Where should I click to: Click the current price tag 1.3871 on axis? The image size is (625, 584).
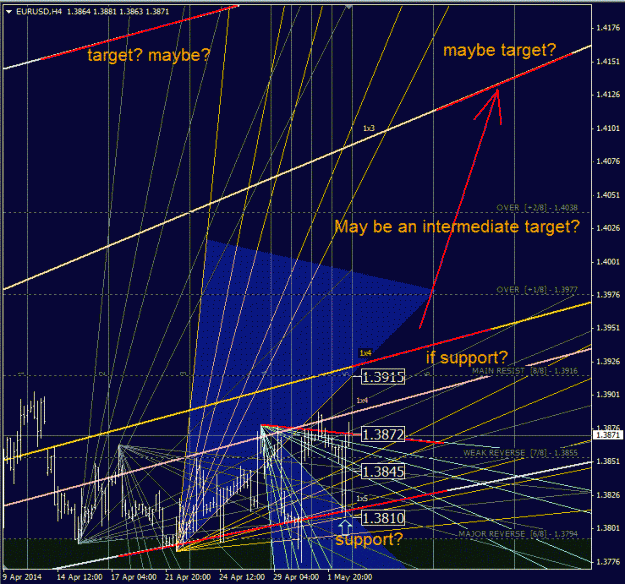point(608,435)
